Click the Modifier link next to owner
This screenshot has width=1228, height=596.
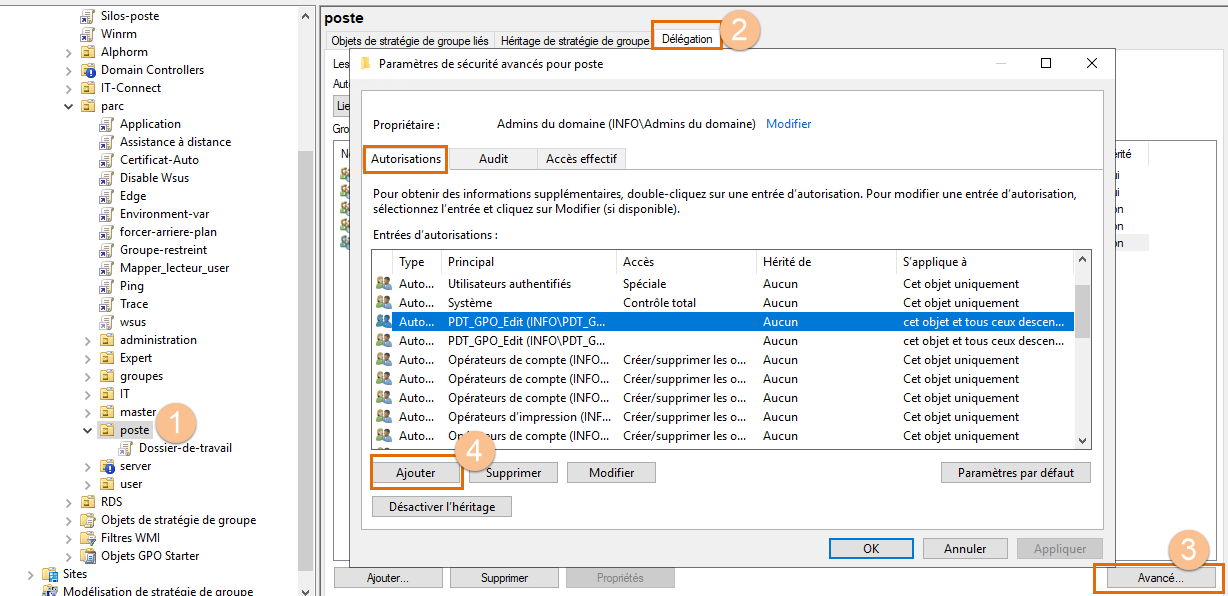click(788, 124)
